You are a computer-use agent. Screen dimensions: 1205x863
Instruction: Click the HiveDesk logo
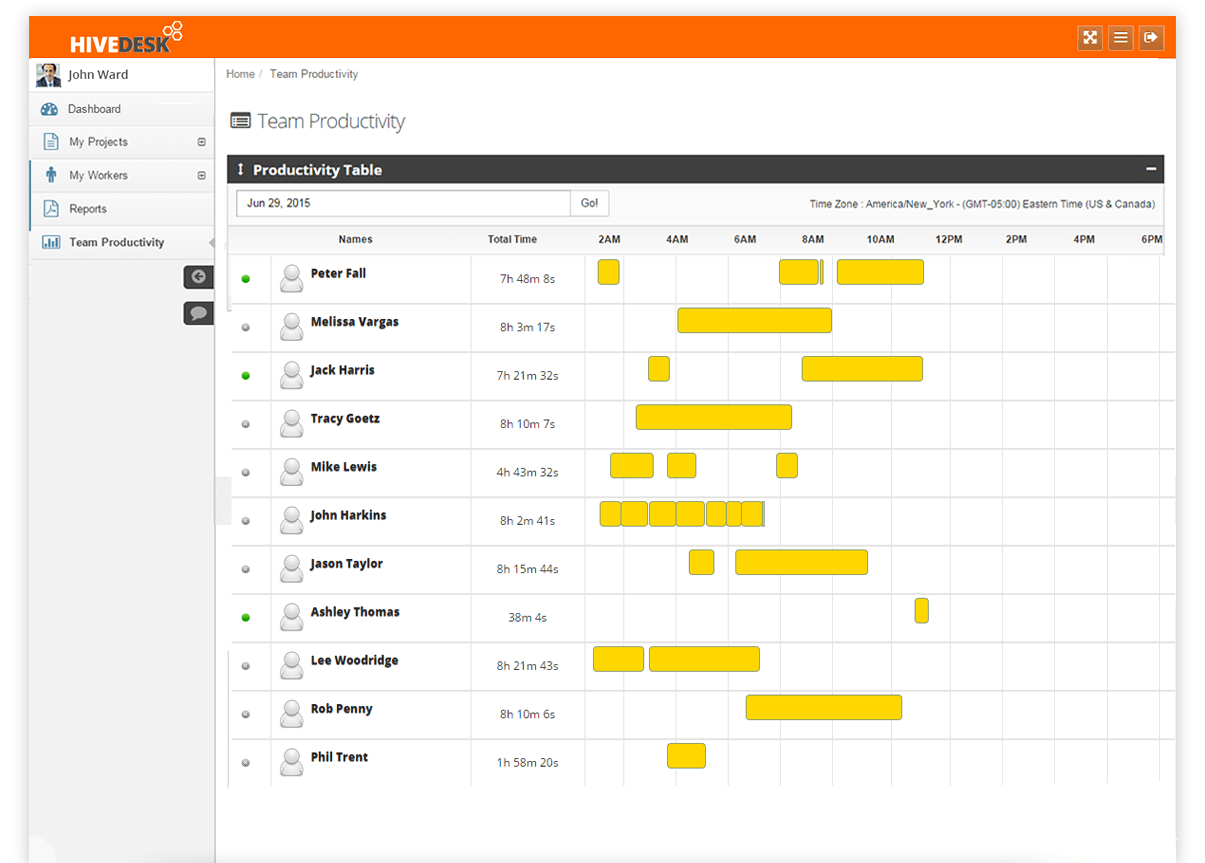[126, 38]
